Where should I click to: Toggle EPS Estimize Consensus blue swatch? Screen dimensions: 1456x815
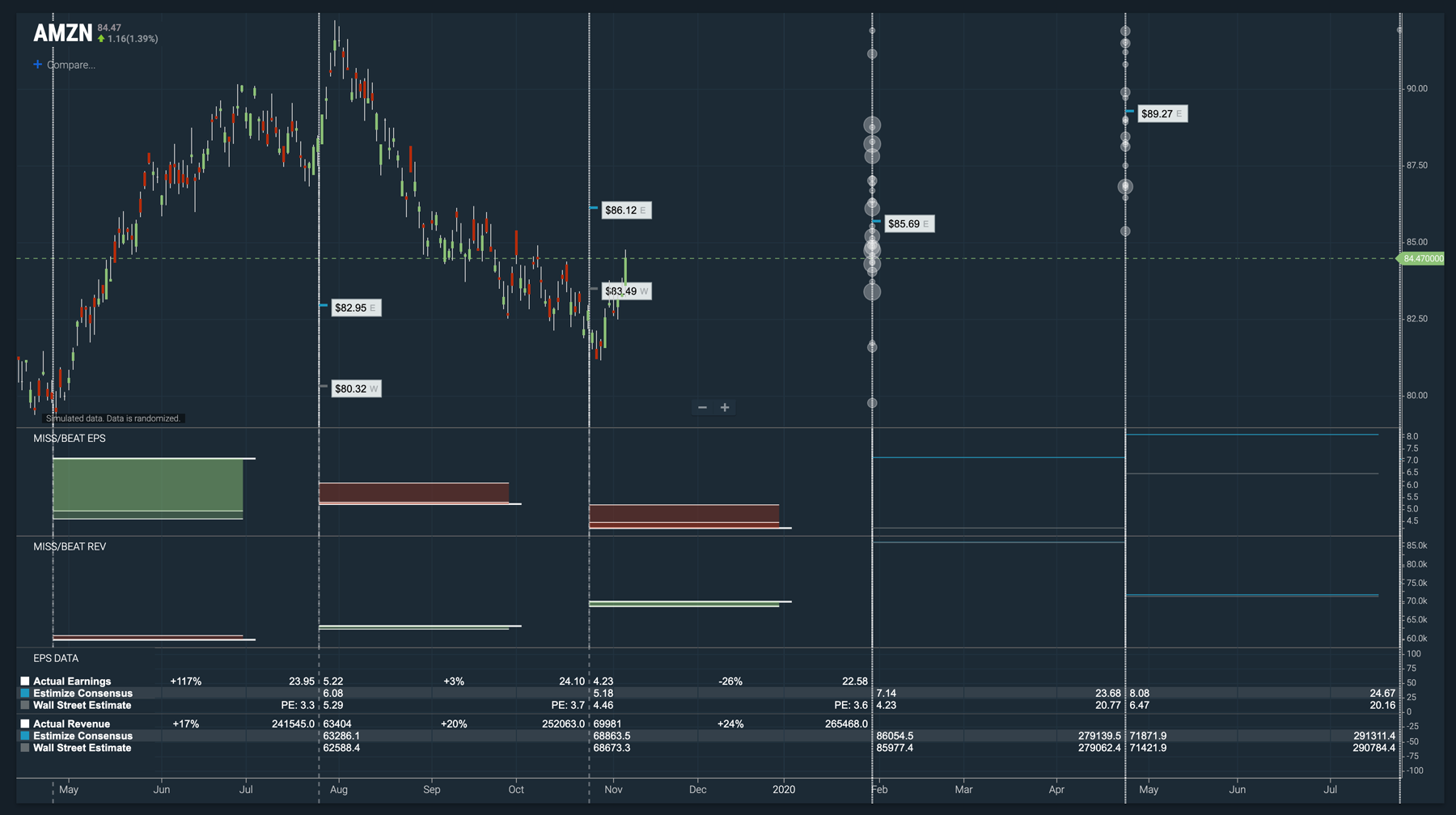[x=25, y=693]
